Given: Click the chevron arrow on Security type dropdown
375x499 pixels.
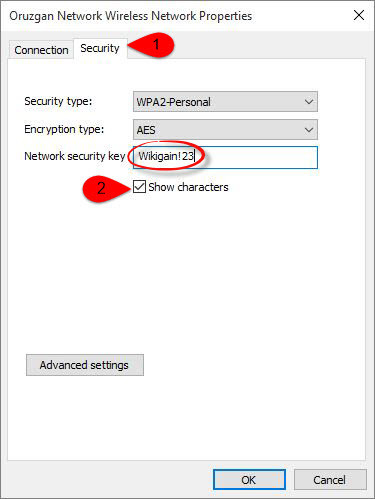Looking at the screenshot, I should click(309, 102).
